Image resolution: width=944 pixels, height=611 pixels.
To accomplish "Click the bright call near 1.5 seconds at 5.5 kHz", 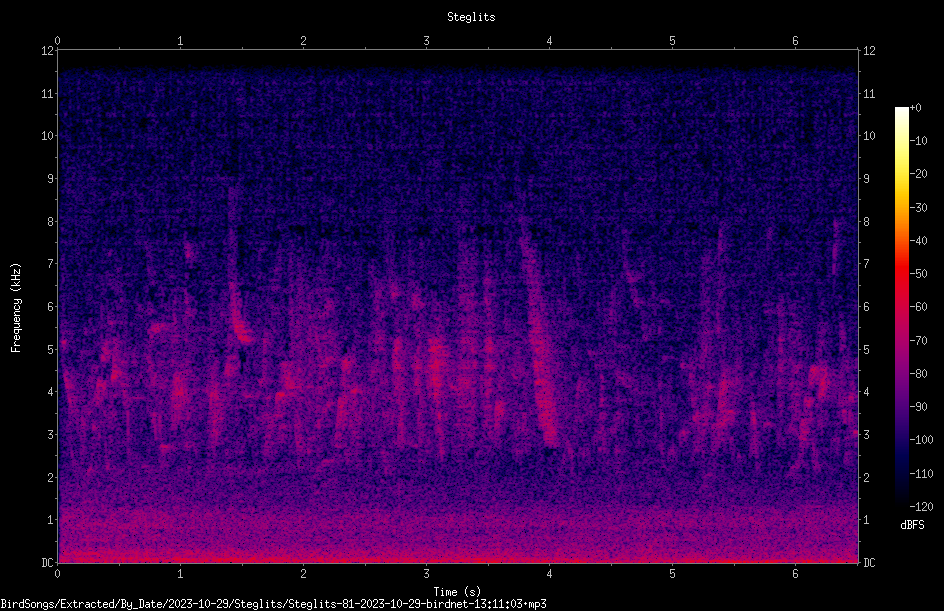I will 242,330.
